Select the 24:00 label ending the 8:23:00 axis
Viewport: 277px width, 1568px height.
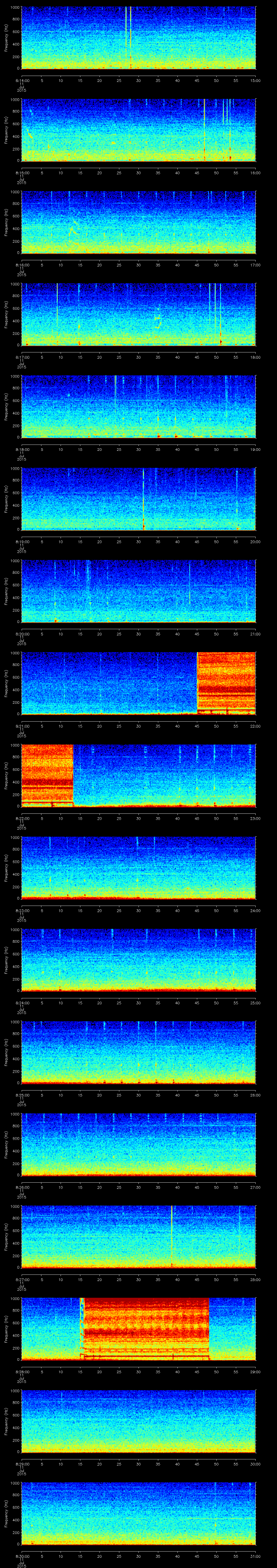coord(255,910)
